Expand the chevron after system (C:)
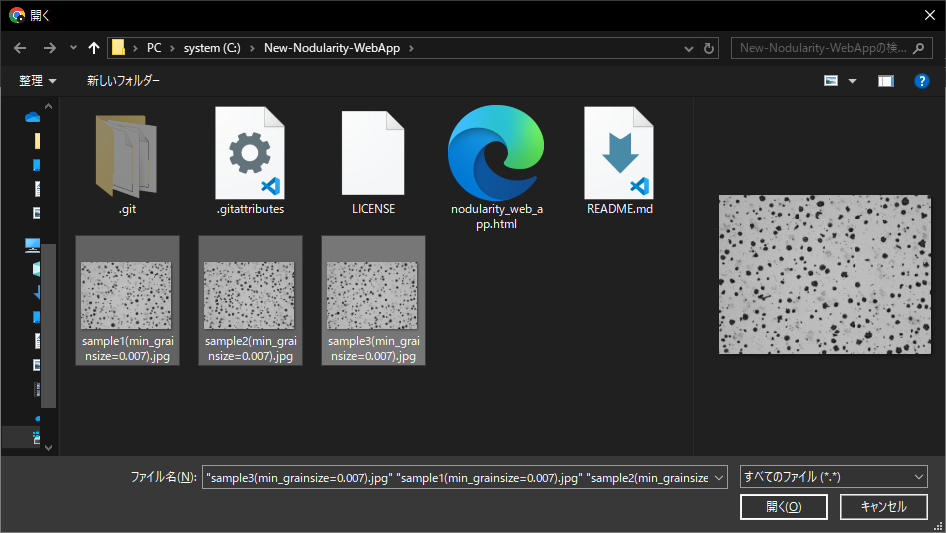946x533 pixels. click(x=252, y=48)
